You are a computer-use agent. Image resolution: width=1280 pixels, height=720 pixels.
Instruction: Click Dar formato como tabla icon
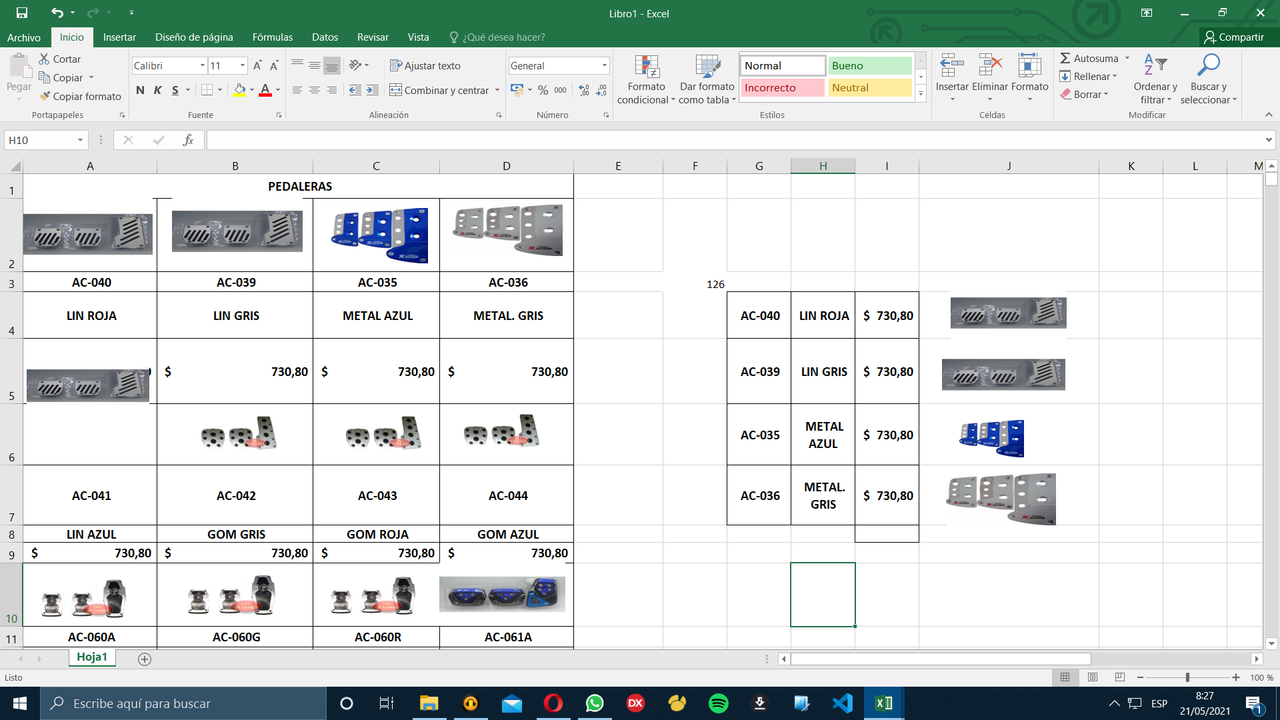(x=707, y=66)
